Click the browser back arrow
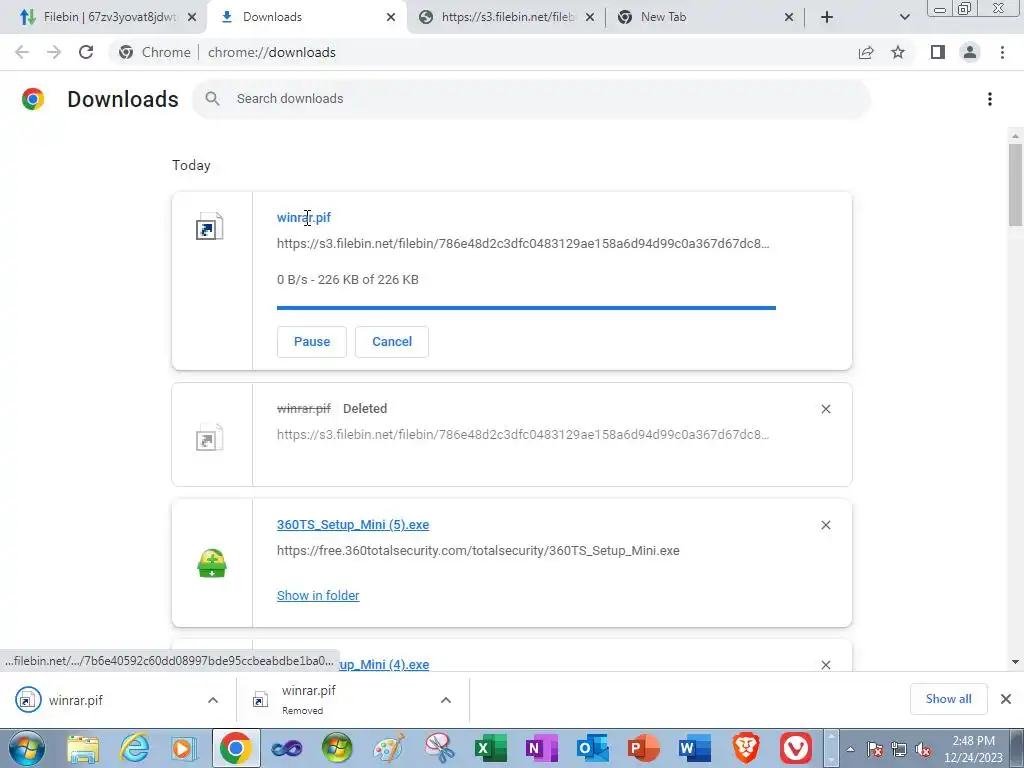This screenshot has width=1024, height=768. coord(22,52)
